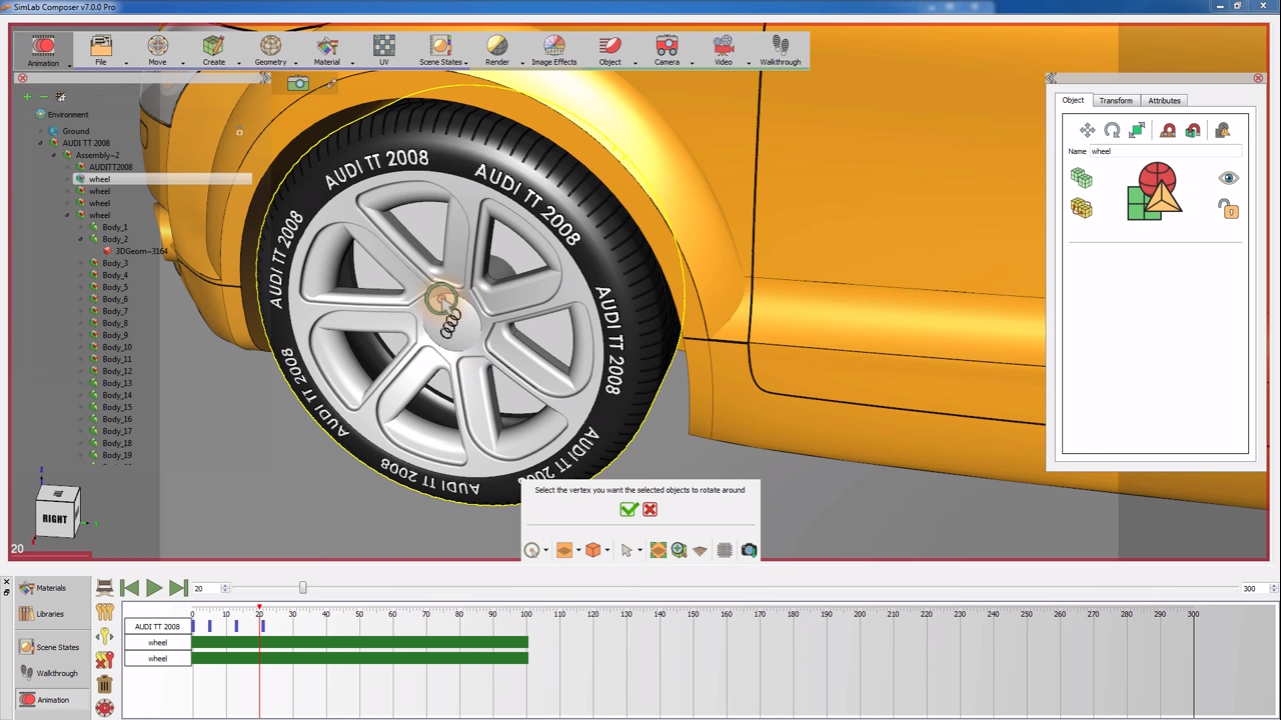Click the snap-to-ground magnet icon

1167,130
